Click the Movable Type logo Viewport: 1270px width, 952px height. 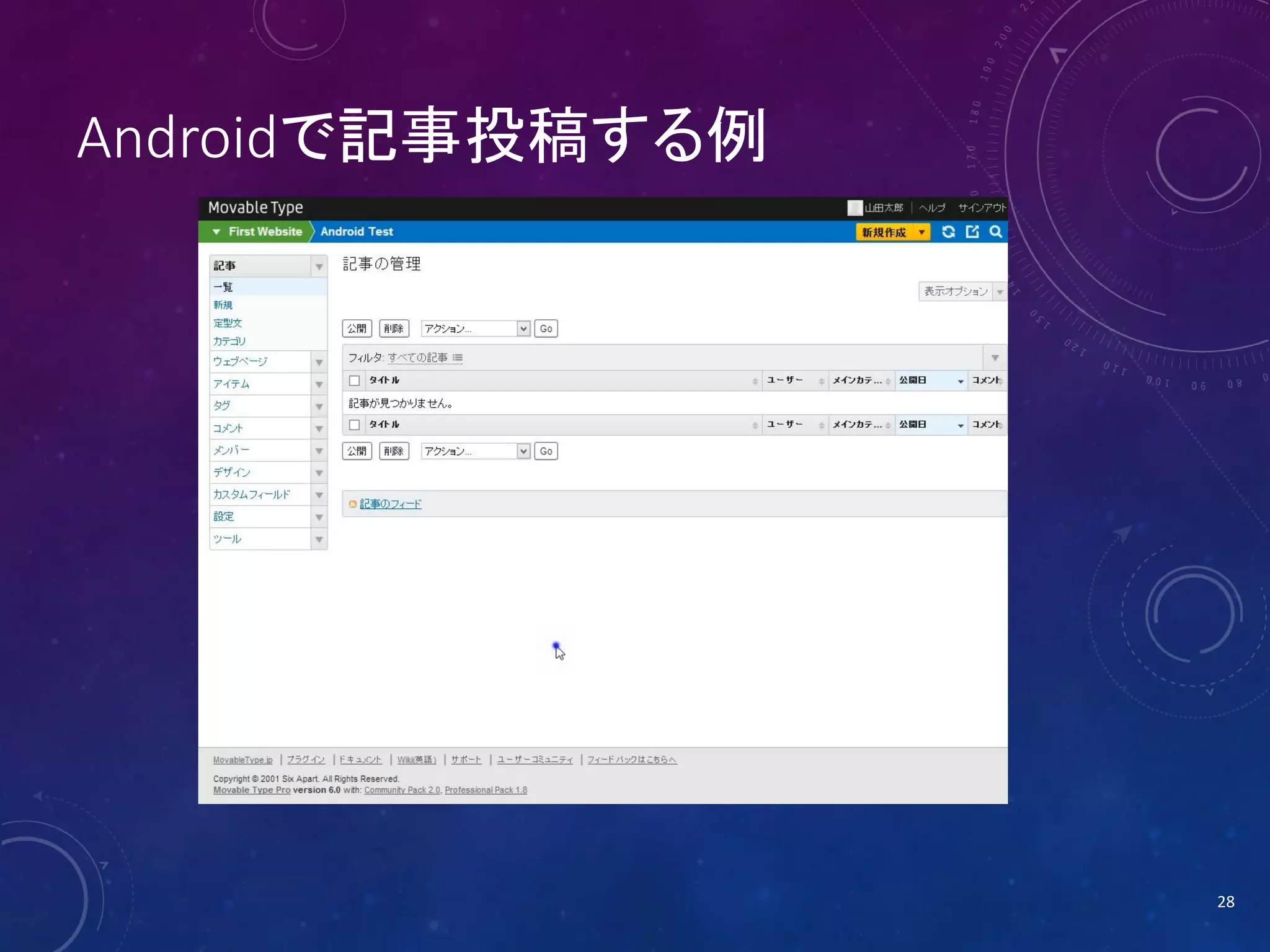(x=255, y=208)
